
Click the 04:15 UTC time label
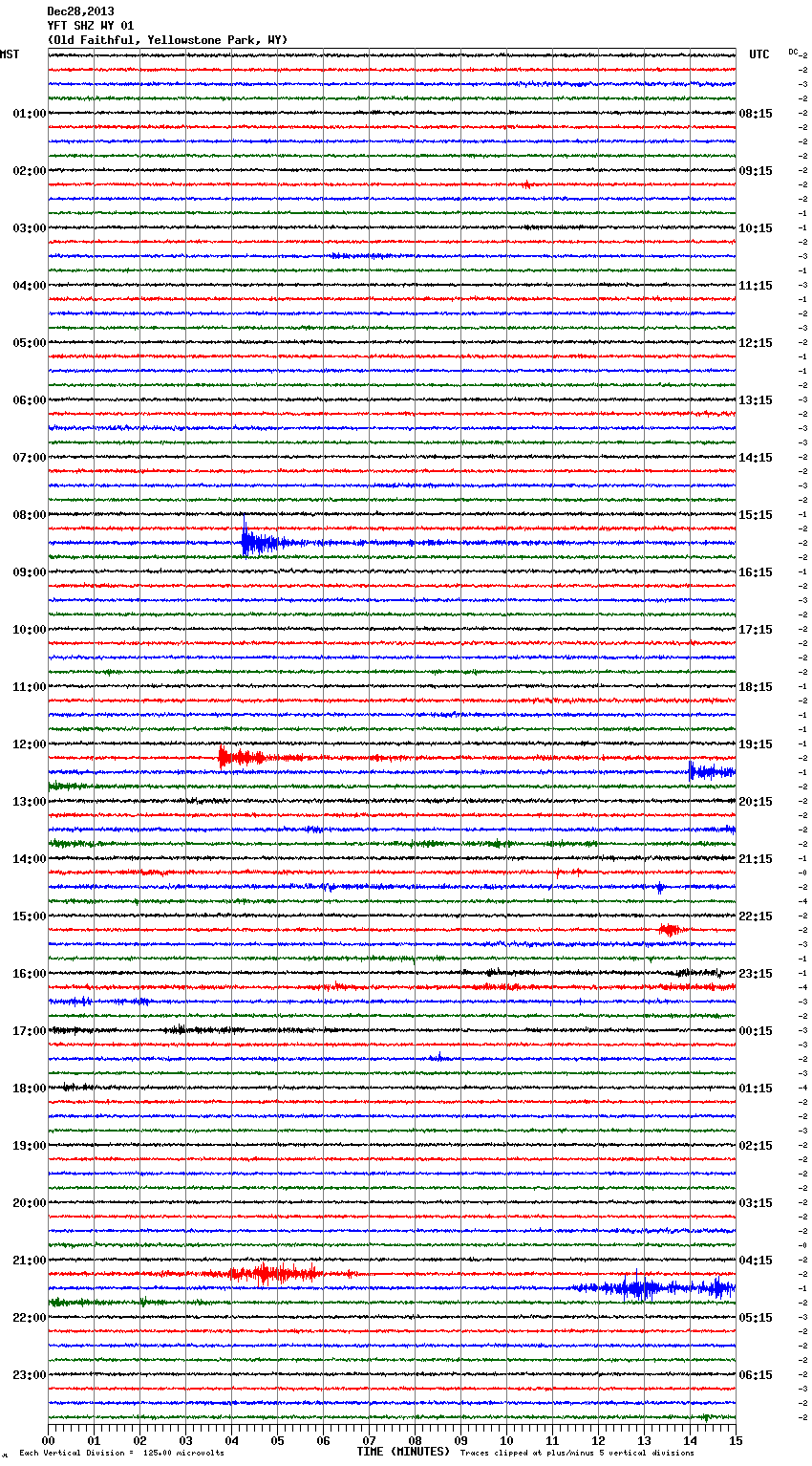[x=756, y=1261]
